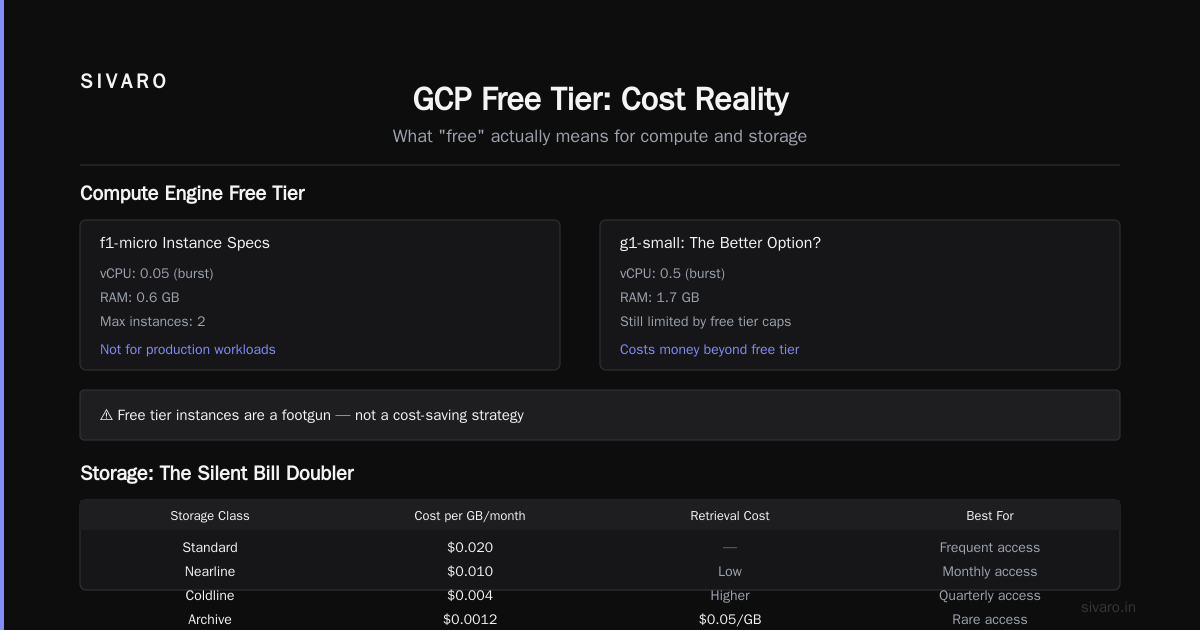Click the 'Best For' column header

click(990, 516)
